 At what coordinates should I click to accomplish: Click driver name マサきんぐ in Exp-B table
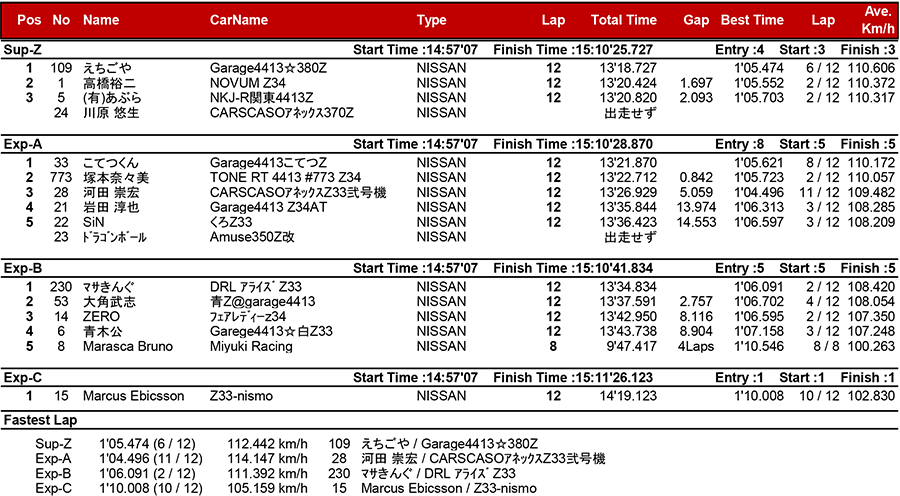(x=109, y=287)
